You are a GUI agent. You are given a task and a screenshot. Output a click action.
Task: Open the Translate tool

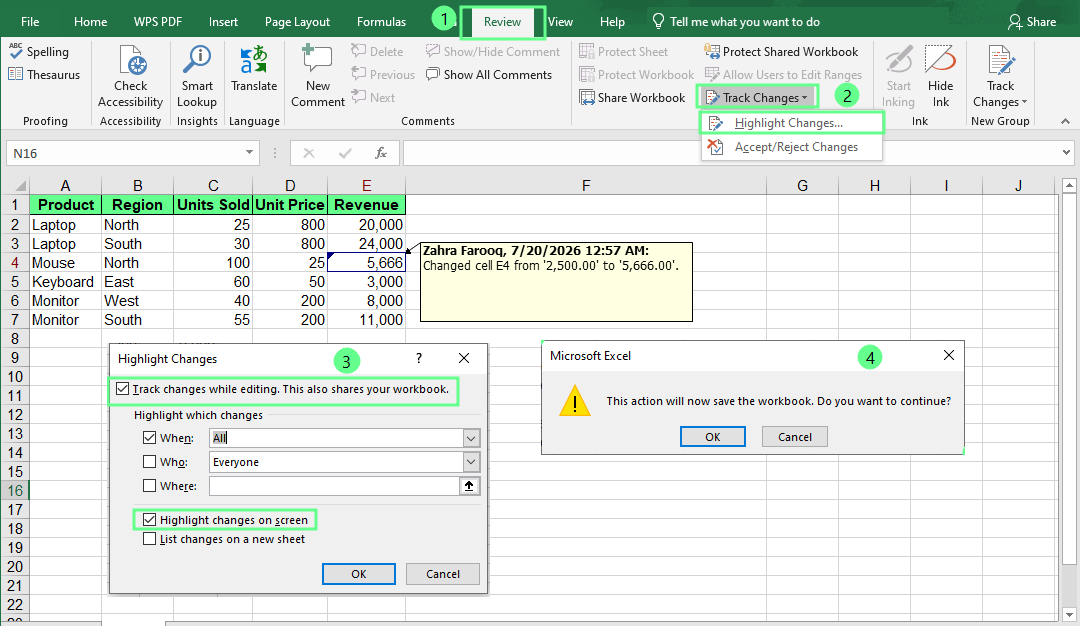253,69
